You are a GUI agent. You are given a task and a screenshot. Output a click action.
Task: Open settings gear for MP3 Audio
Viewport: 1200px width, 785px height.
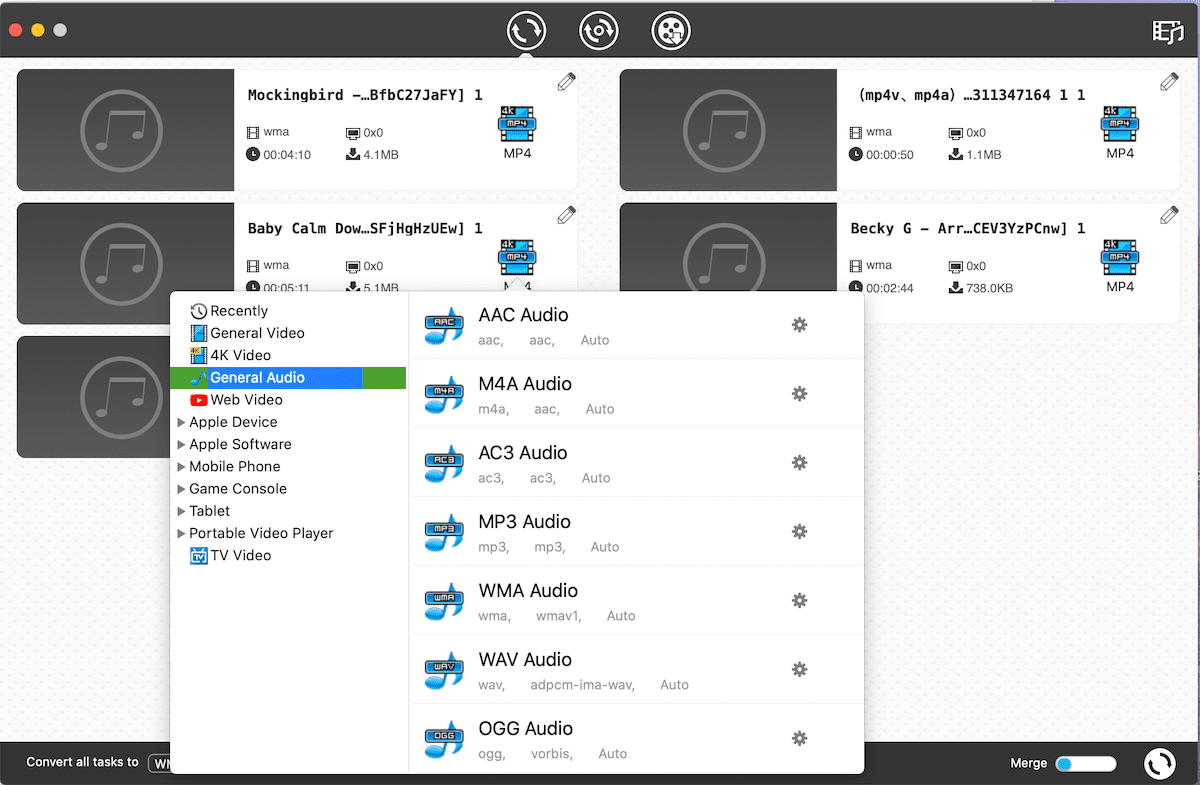[x=799, y=532]
